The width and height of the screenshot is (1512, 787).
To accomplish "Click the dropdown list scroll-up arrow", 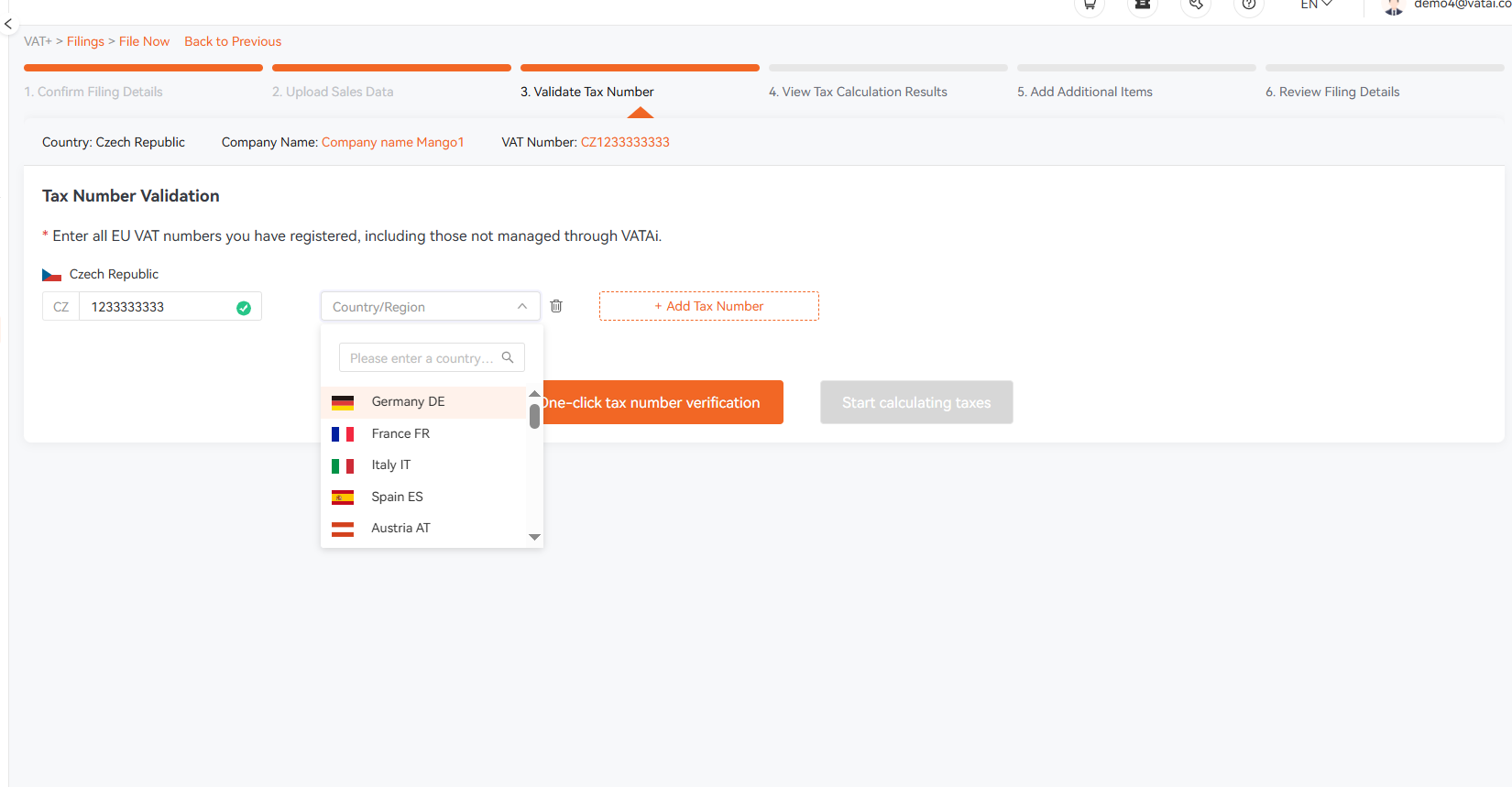I will tap(534, 394).
